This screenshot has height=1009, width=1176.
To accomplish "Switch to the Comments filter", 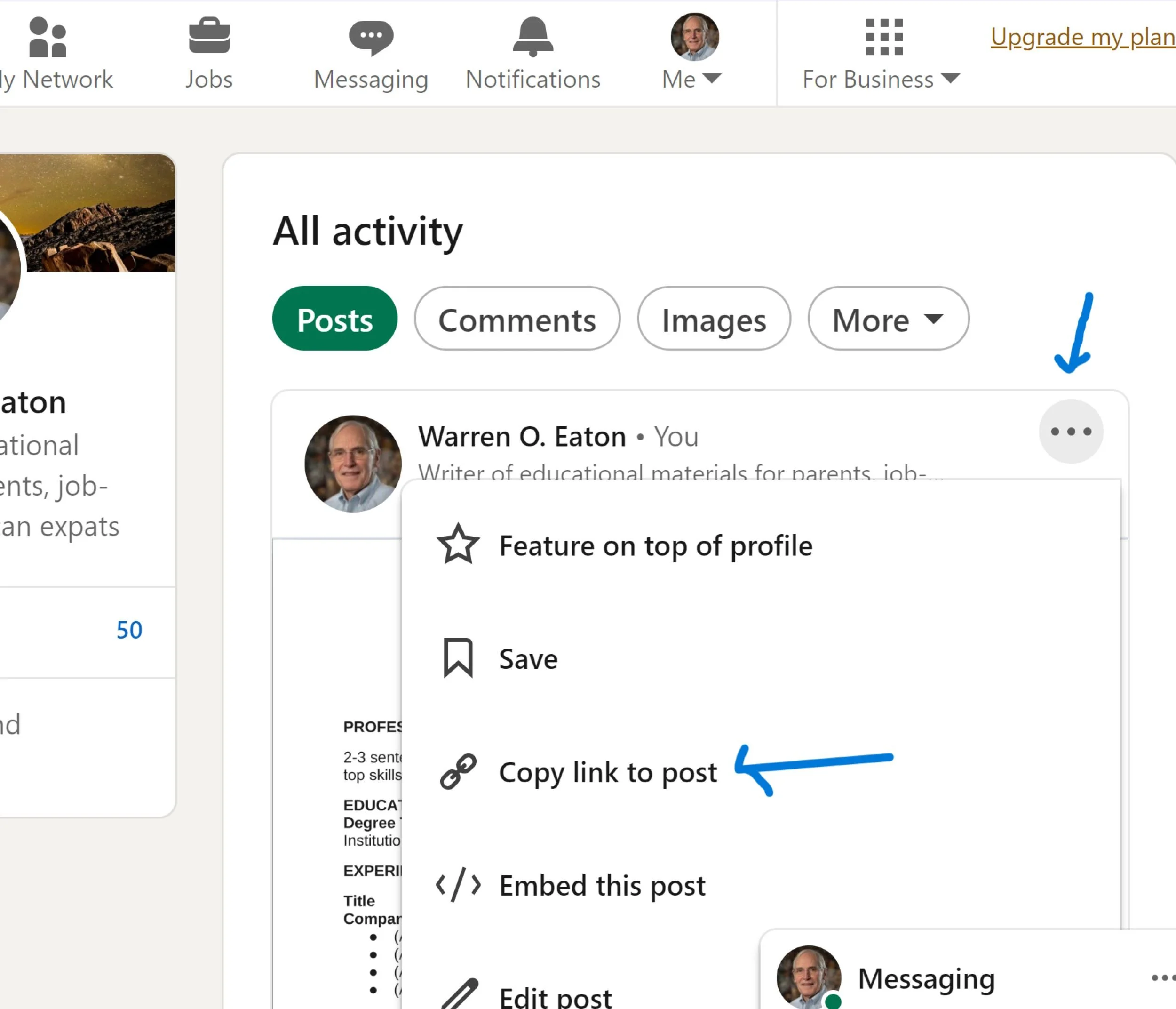I will [x=517, y=319].
